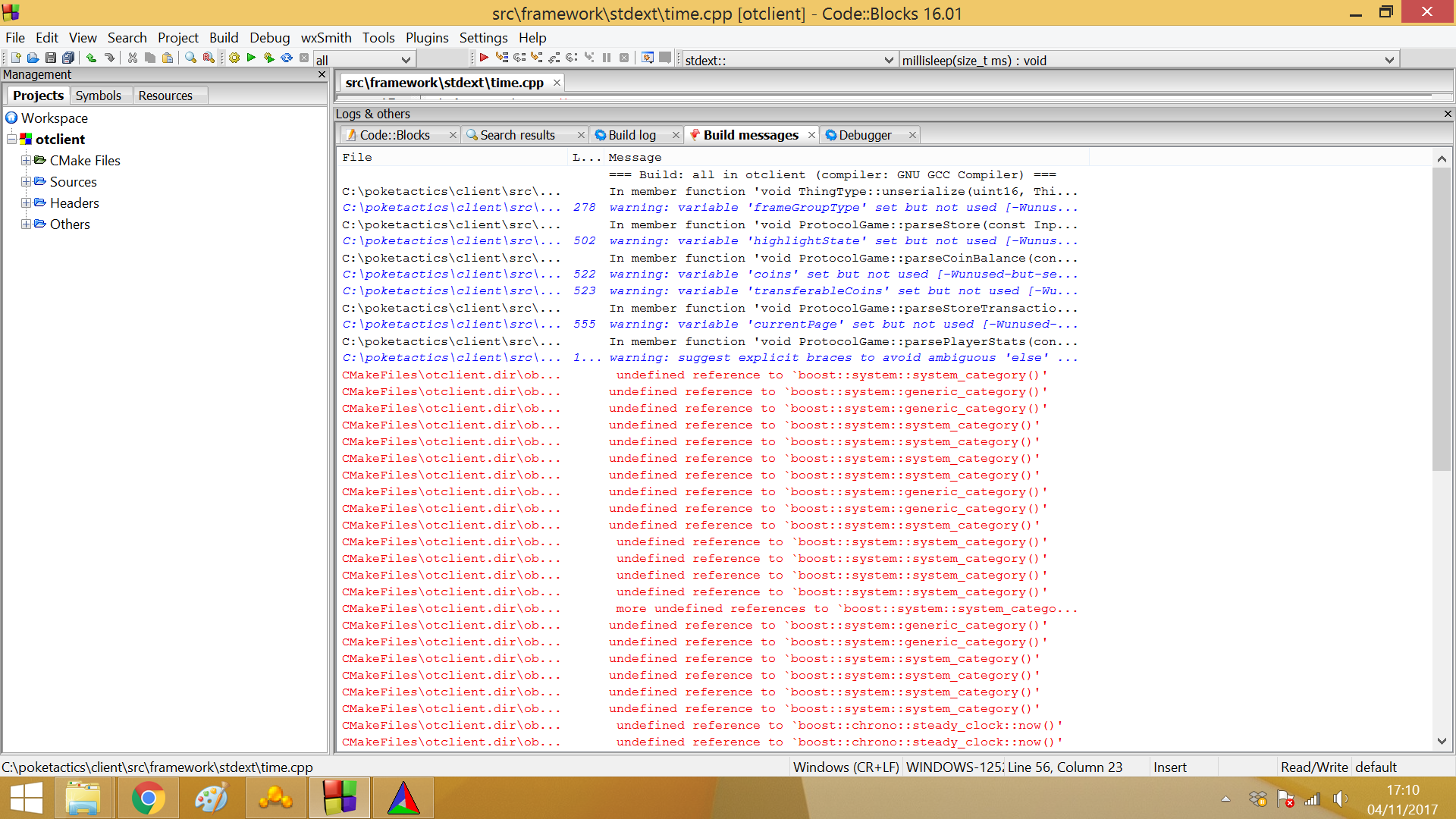
Task: Click the New file toolbar icon
Action: coord(16,58)
